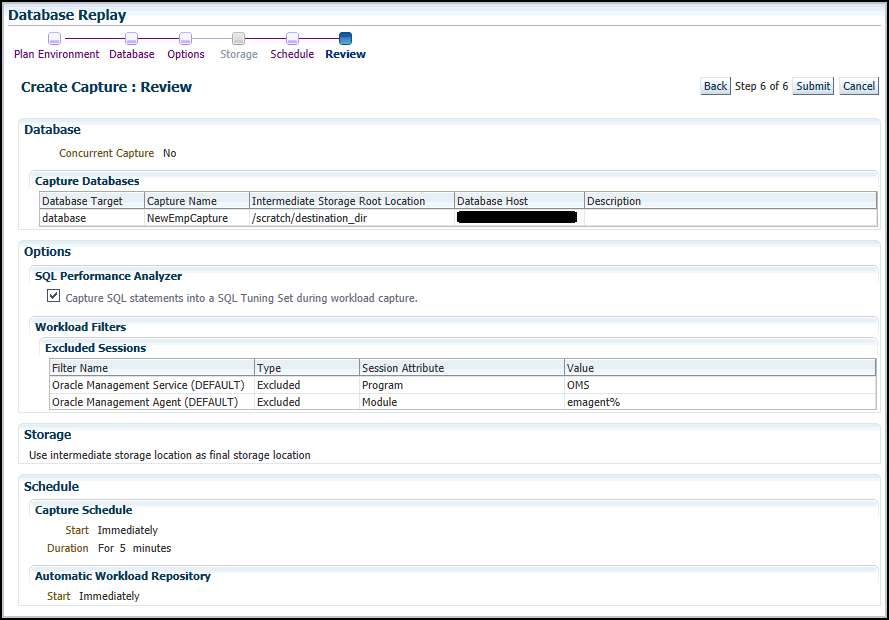The height and width of the screenshot is (620, 889).
Task: Click the Database Replay page title
Action: coord(67,15)
